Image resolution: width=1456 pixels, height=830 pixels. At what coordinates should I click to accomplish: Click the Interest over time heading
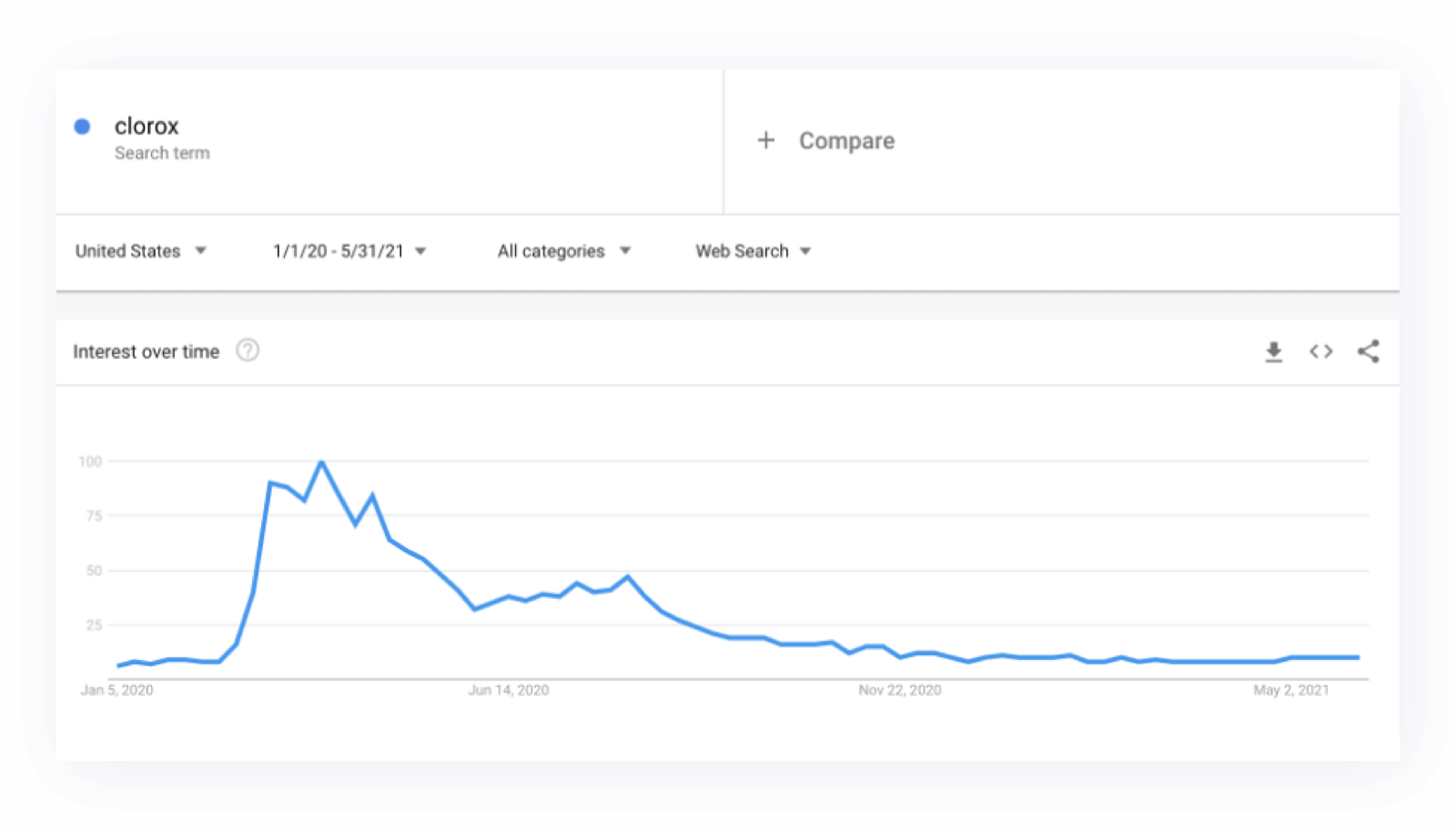coord(147,352)
